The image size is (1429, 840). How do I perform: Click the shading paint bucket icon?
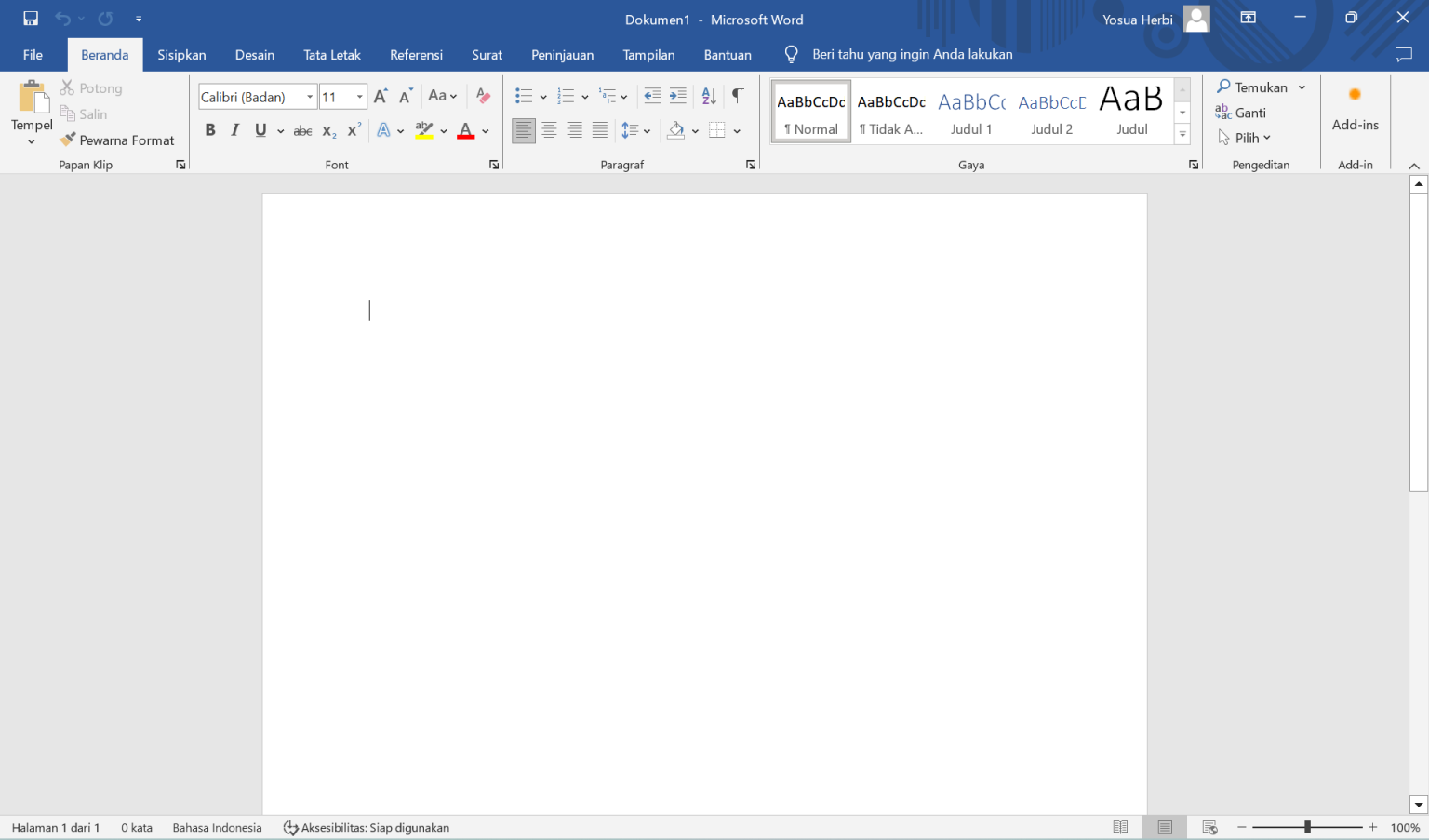676,130
